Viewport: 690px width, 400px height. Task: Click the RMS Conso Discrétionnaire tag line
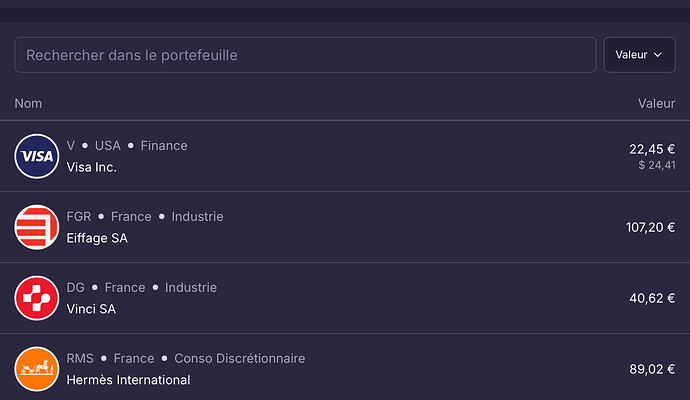click(186, 358)
